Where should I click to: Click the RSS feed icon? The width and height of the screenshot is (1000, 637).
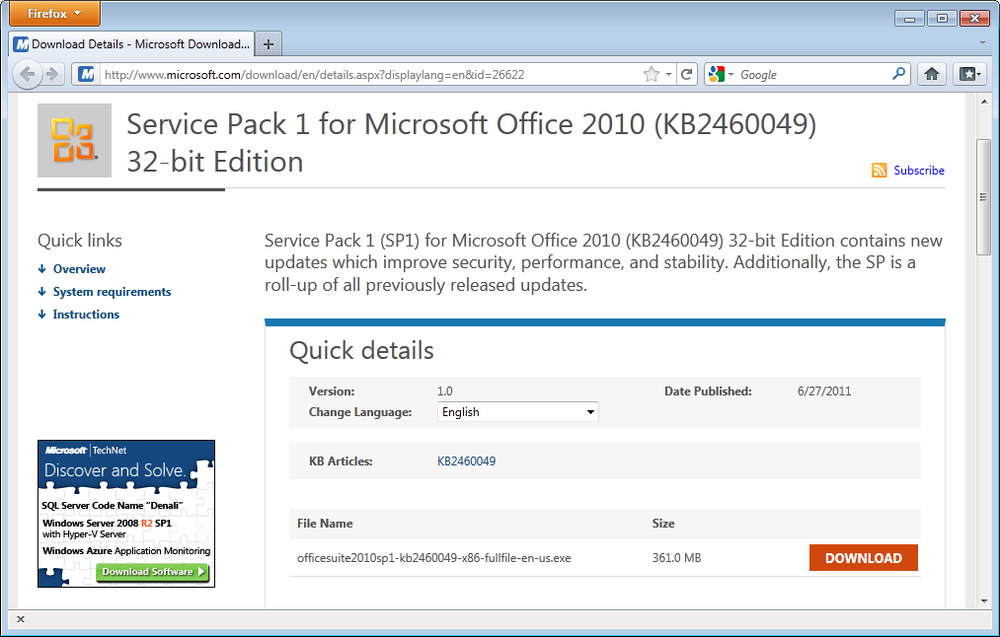pos(879,170)
